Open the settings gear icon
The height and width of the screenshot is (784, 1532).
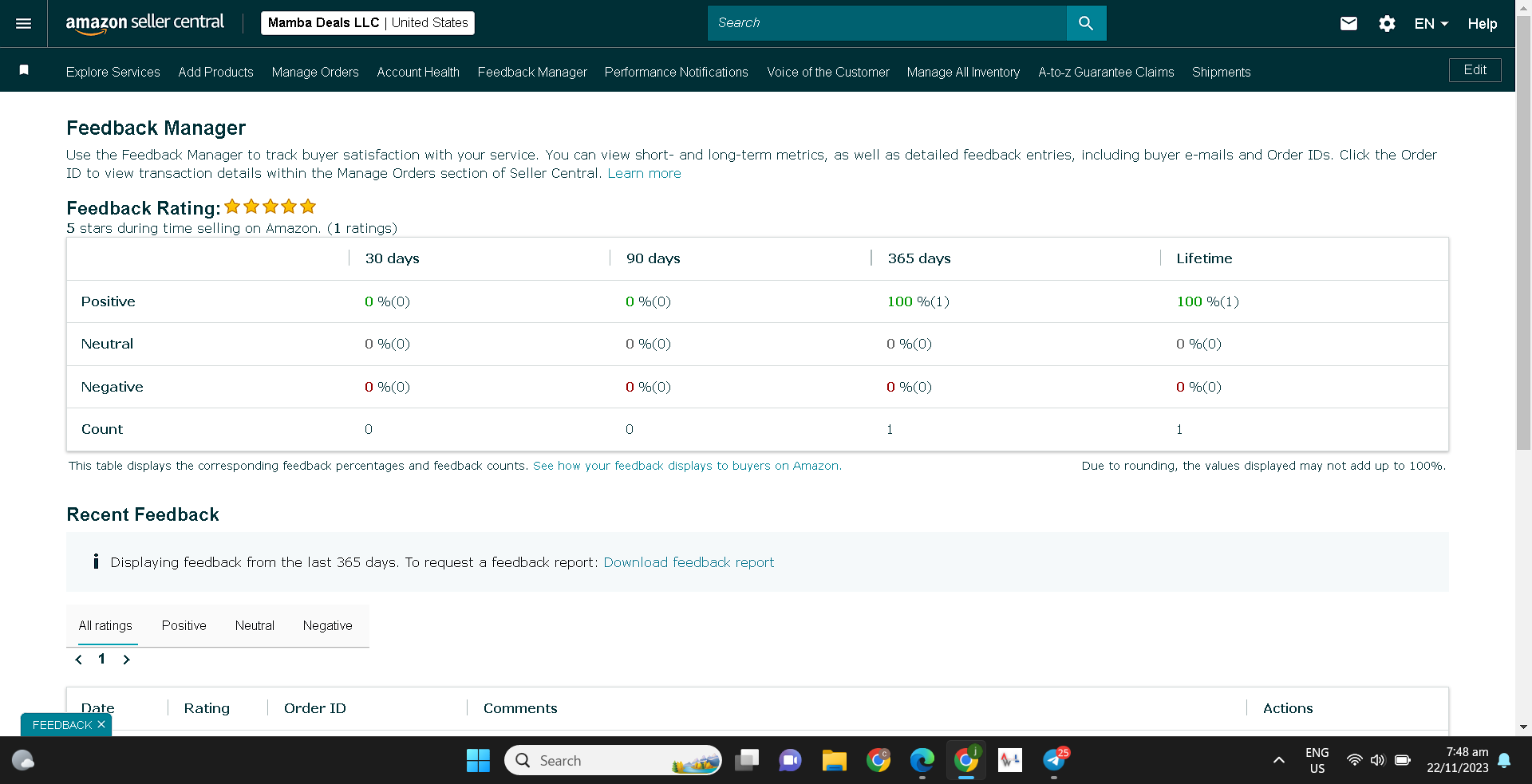pyautogui.click(x=1387, y=24)
